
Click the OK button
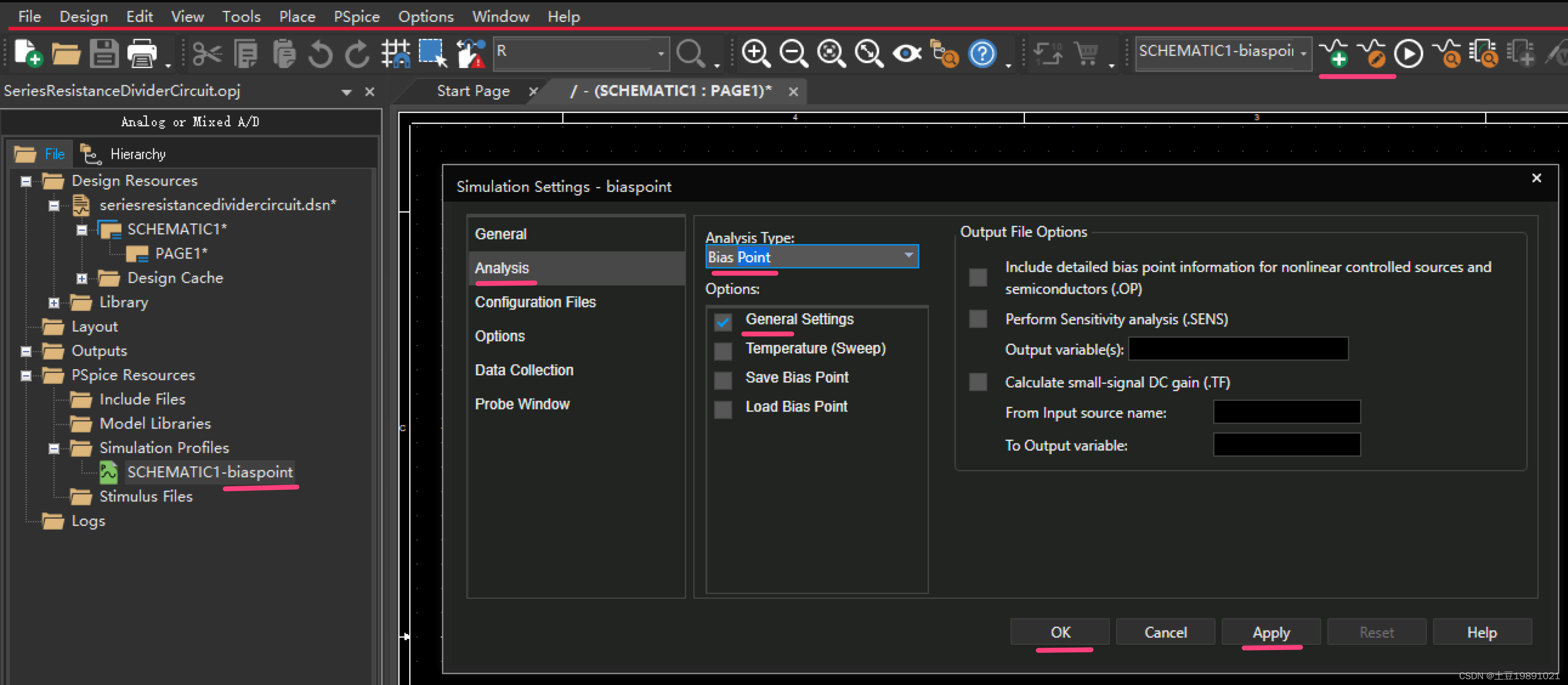(x=1060, y=632)
